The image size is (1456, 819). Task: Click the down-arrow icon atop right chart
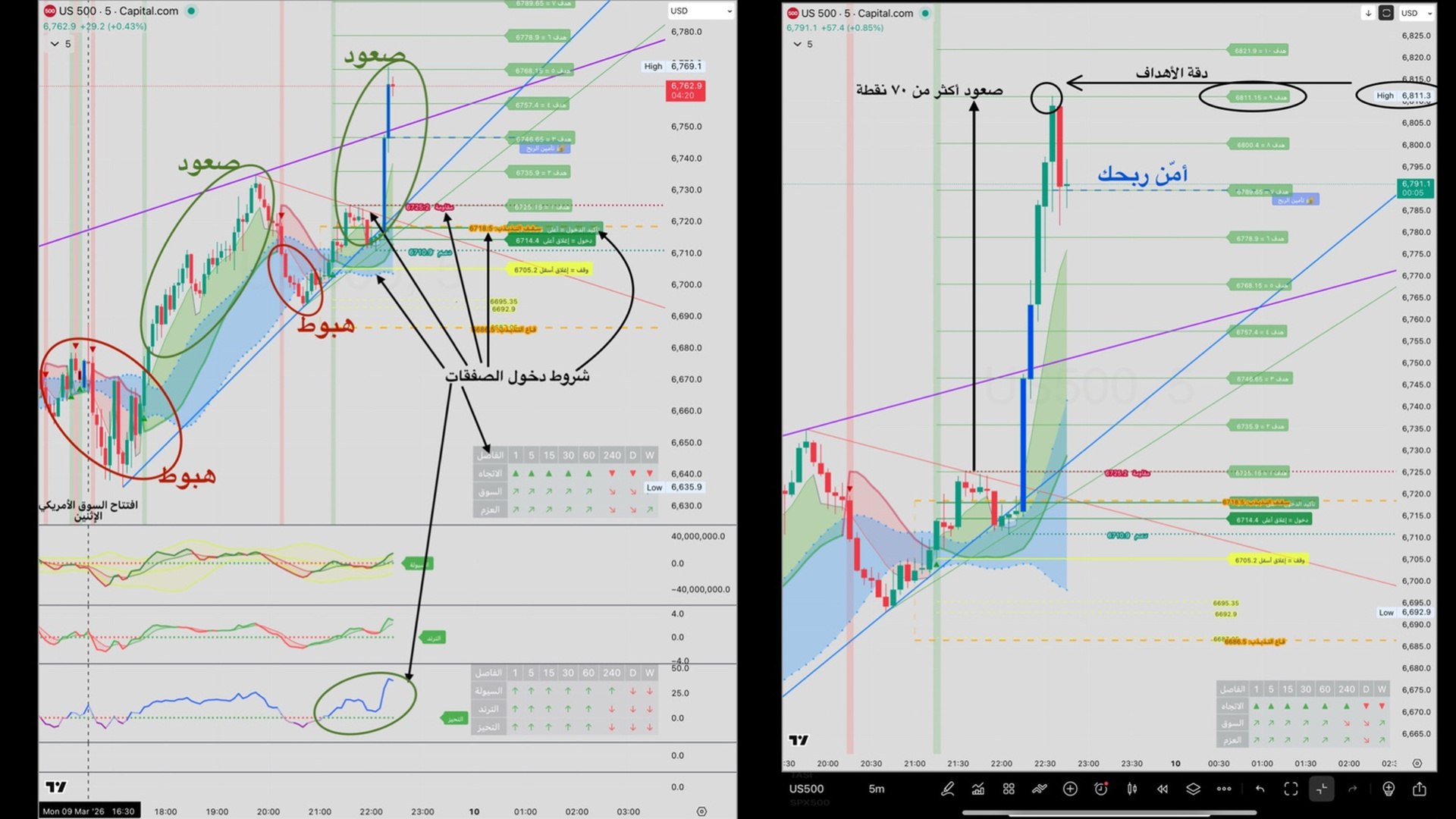click(x=1368, y=13)
